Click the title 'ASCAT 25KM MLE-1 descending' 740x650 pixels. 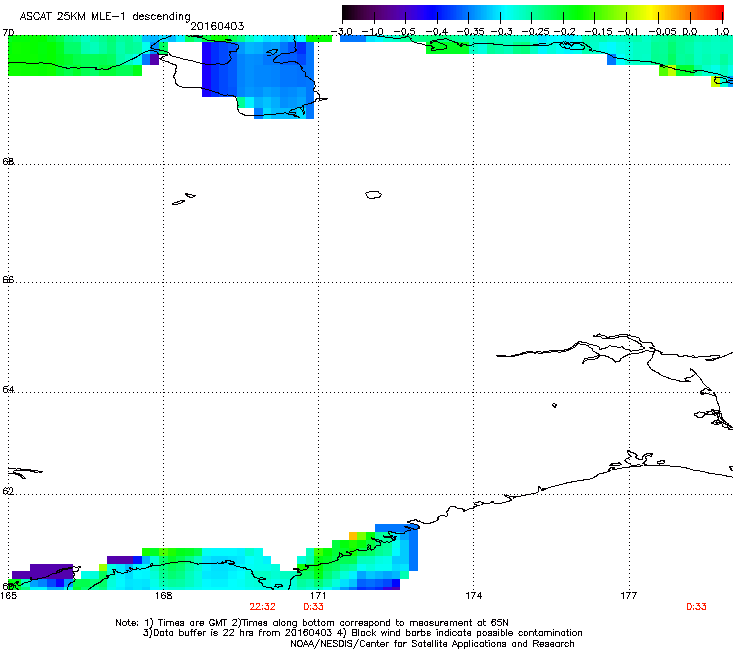[x=105, y=17]
